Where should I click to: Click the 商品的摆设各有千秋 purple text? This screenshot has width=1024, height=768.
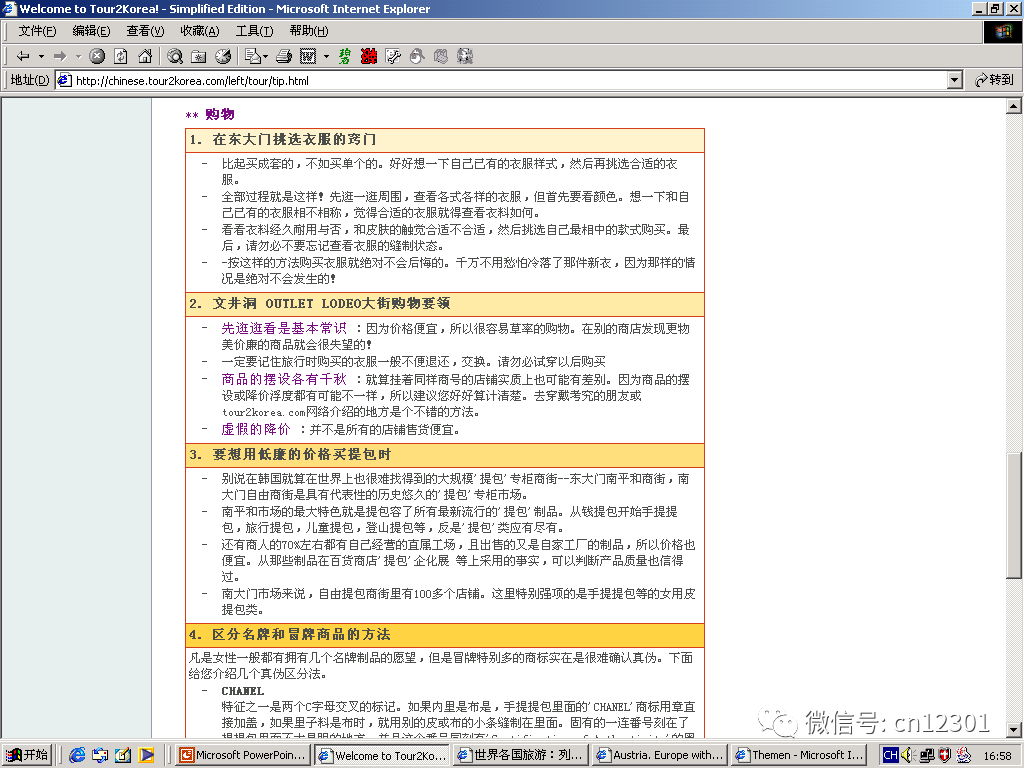[283, 379]
